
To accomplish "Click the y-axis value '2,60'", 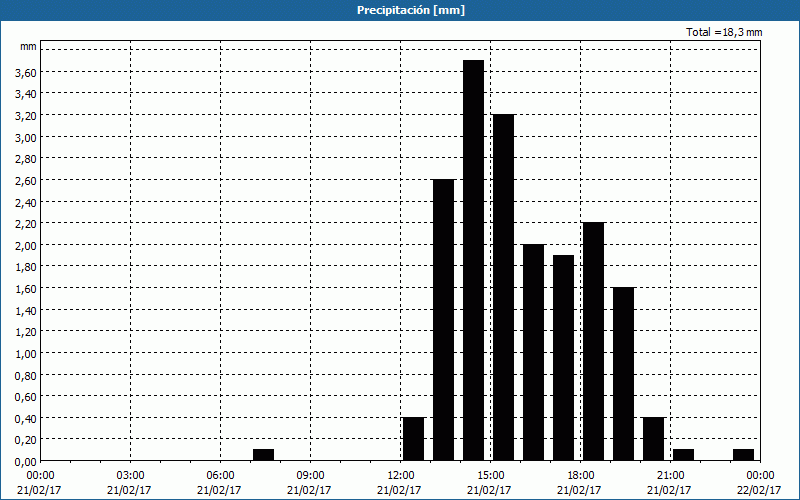I will (x=26, y=181).
